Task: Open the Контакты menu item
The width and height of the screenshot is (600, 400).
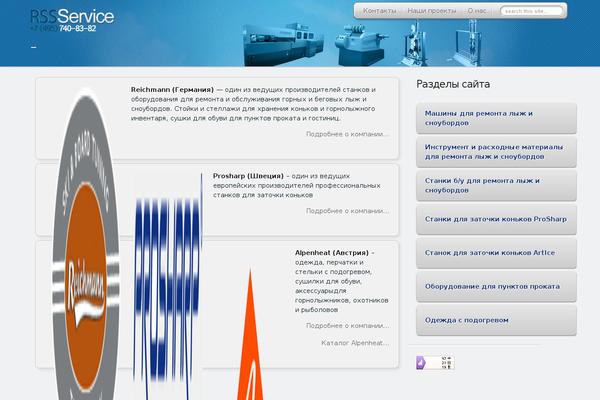Action: point(379,11)
